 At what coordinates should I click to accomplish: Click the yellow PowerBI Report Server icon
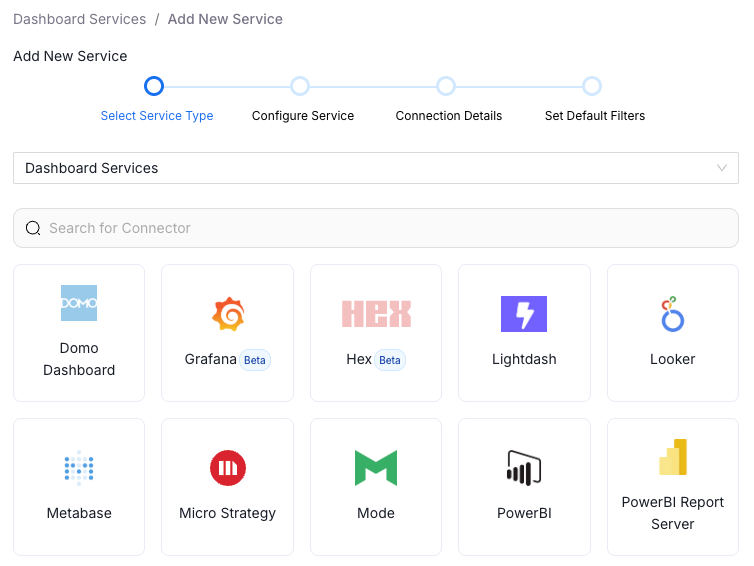pos(673,457)
